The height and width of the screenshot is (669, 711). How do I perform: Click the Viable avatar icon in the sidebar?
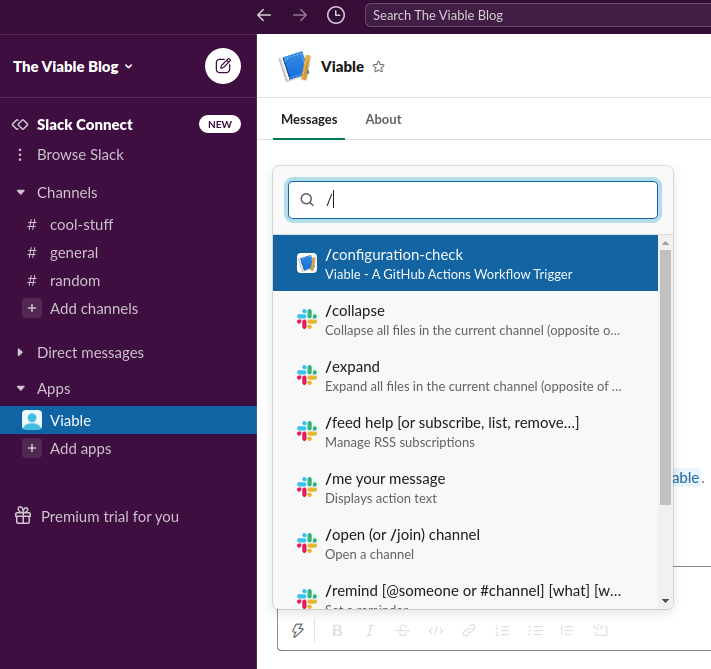click(x=32, y=420)
